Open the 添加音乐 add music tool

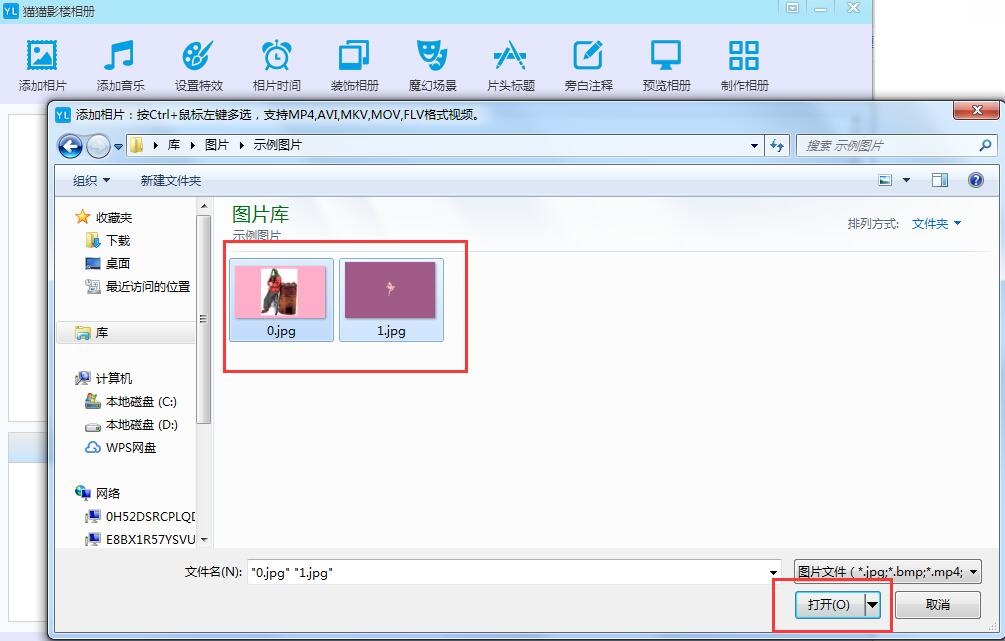point(120,56)
